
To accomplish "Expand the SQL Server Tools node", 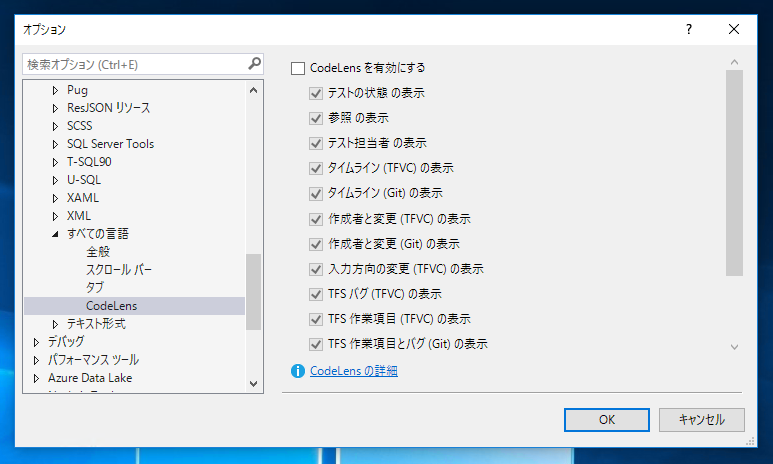I will pyautogui.click(x=55, y=144).
